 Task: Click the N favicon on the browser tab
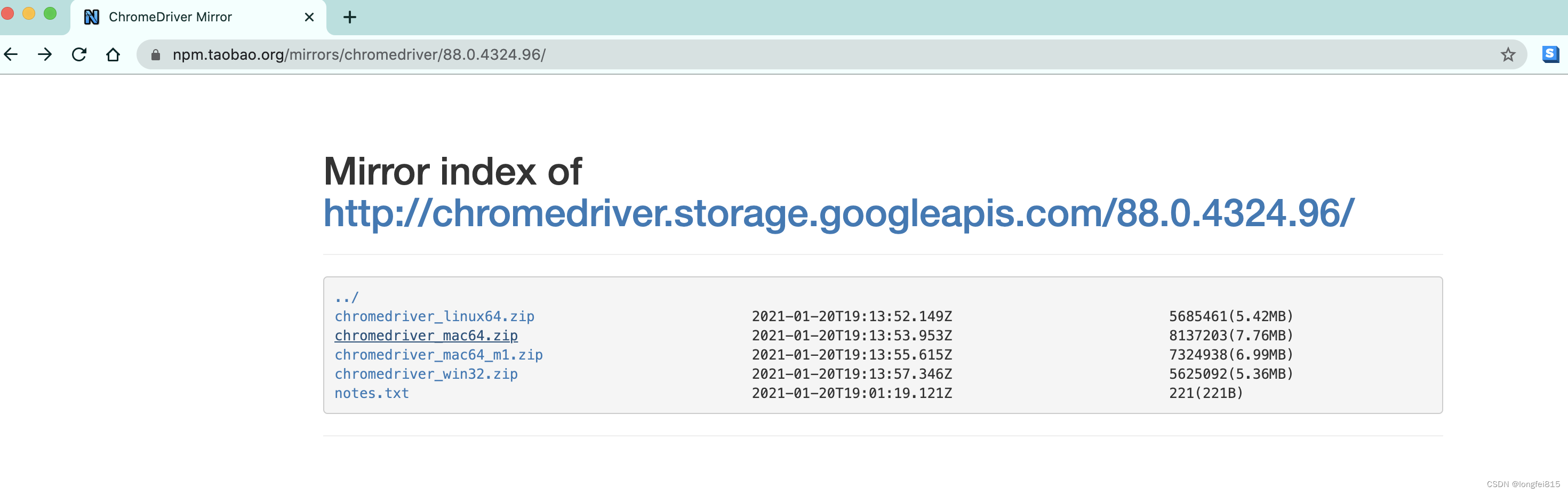coord(92,17)
